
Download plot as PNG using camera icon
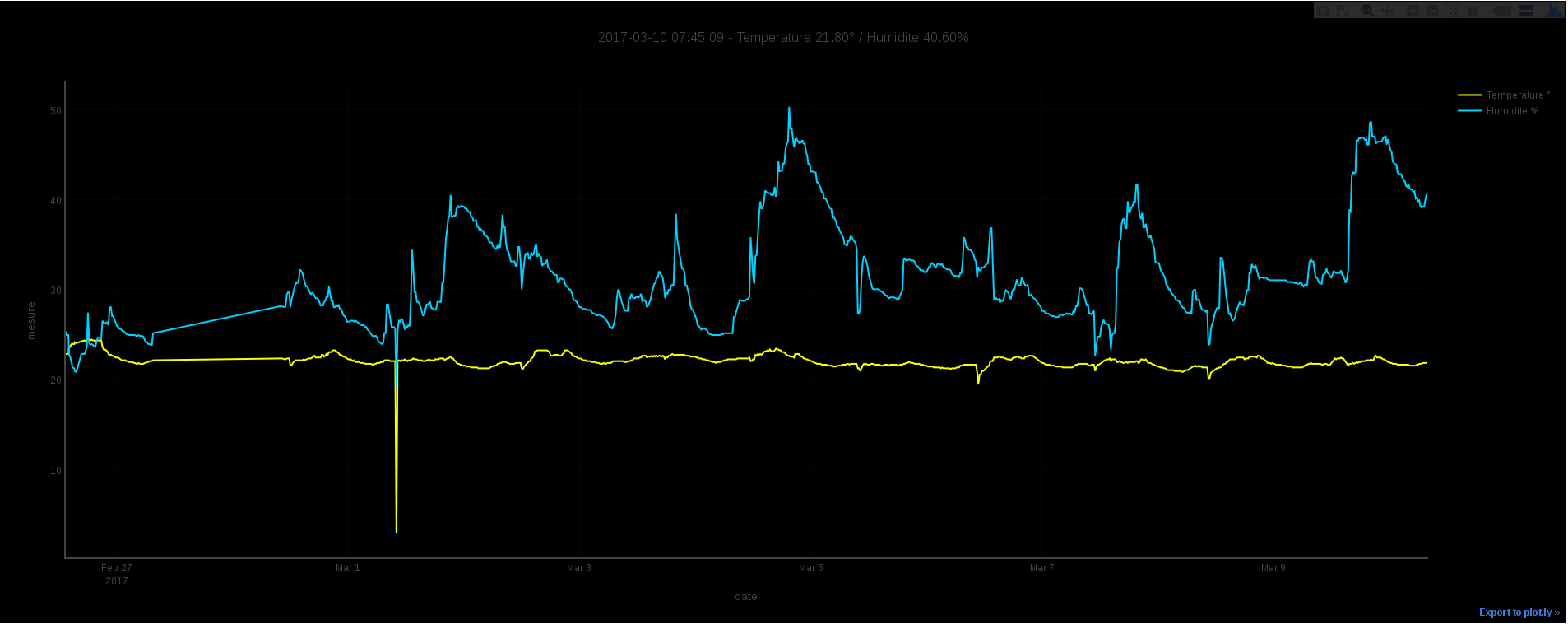[x=1324, y=11]
